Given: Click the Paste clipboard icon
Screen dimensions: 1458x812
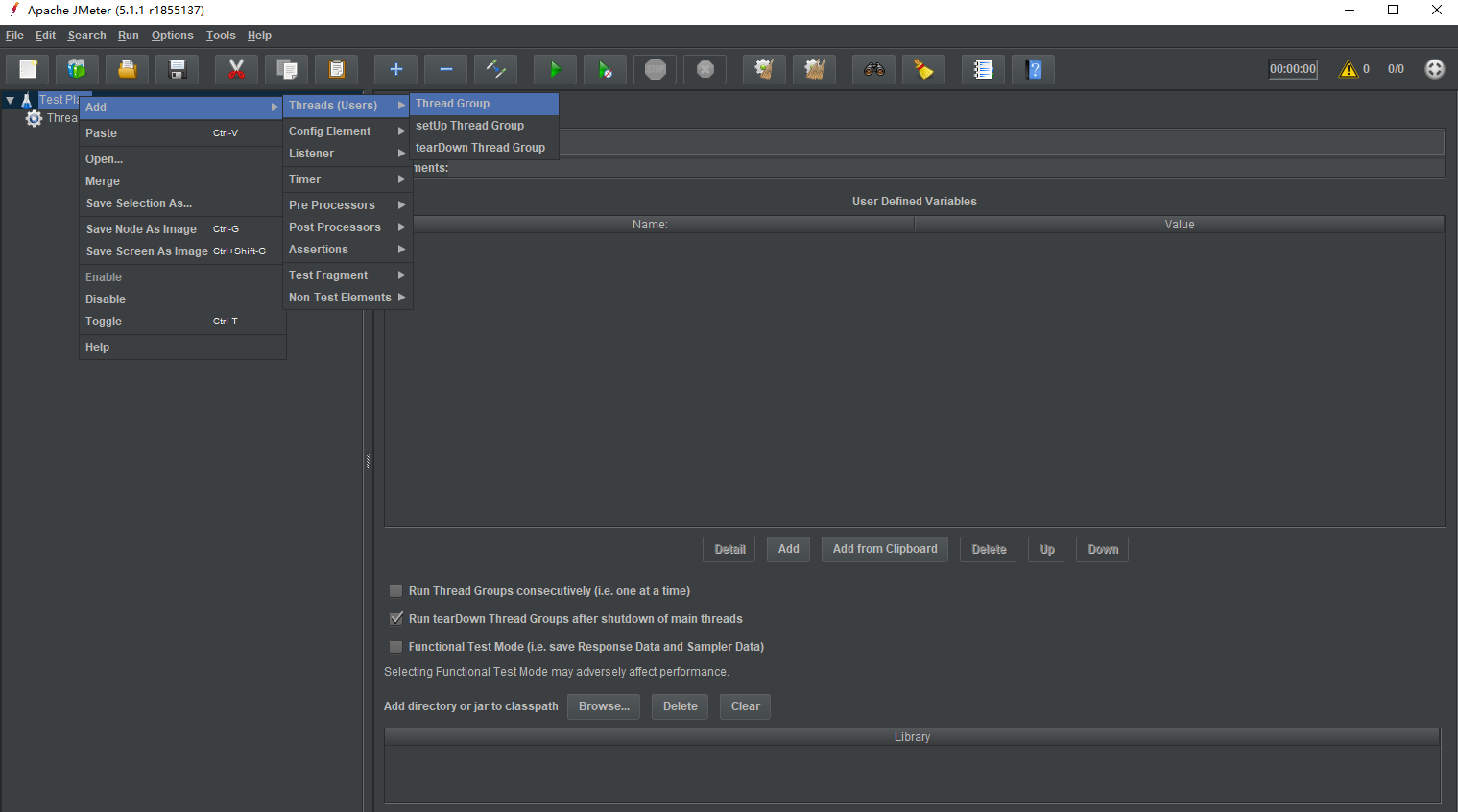Looking at the screenshot, I should pos(336,69).
